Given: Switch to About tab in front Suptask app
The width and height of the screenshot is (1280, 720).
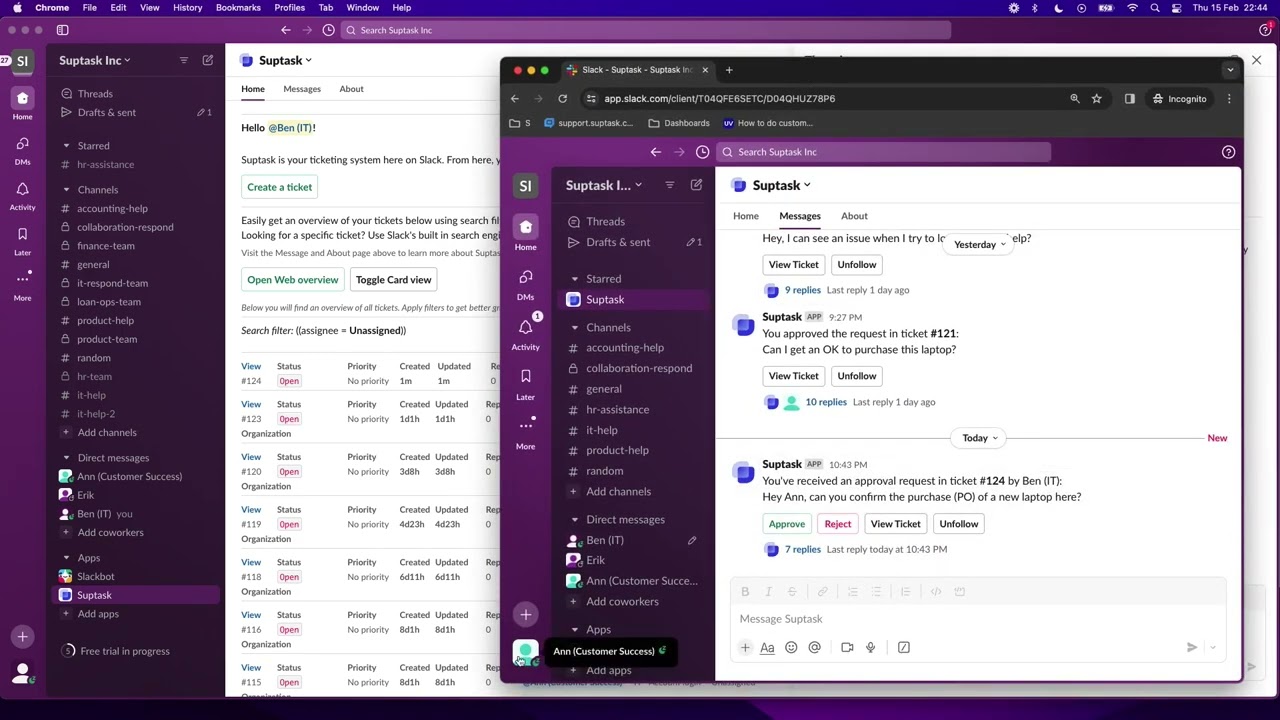Looking at the screenshot, I should [x=854, y=216].
